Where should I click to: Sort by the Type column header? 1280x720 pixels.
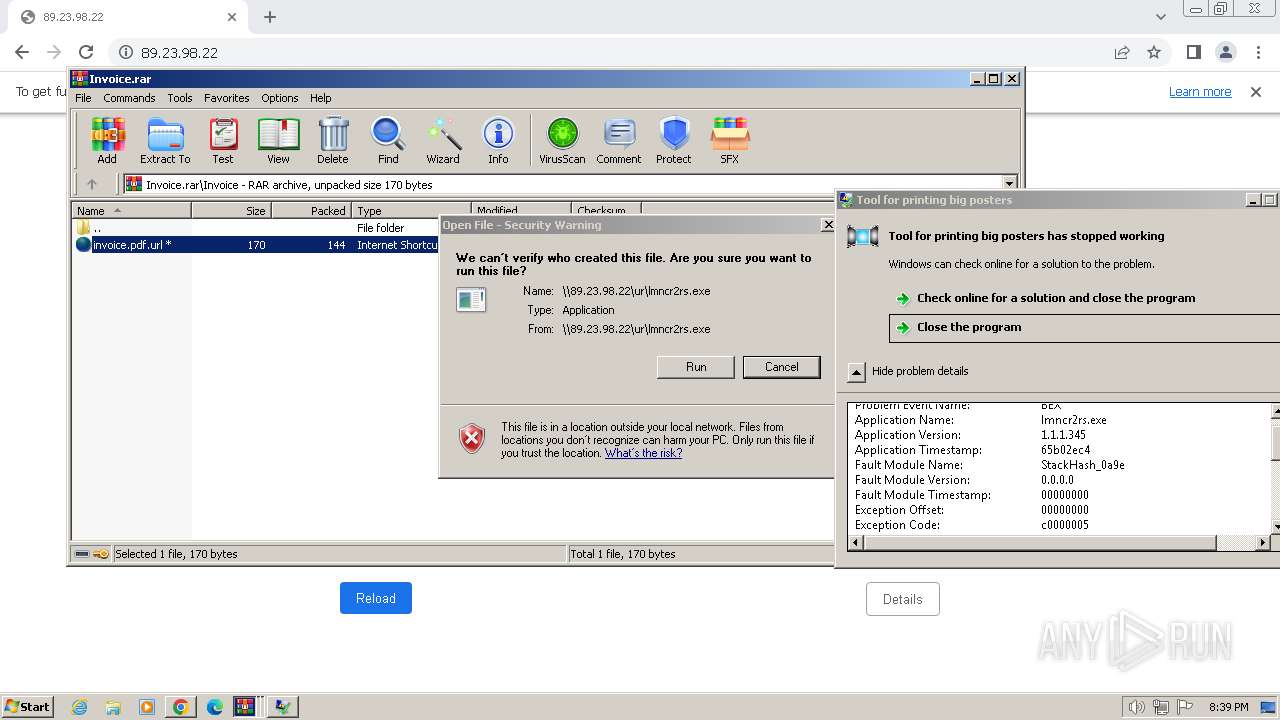[x=411, y=211]
